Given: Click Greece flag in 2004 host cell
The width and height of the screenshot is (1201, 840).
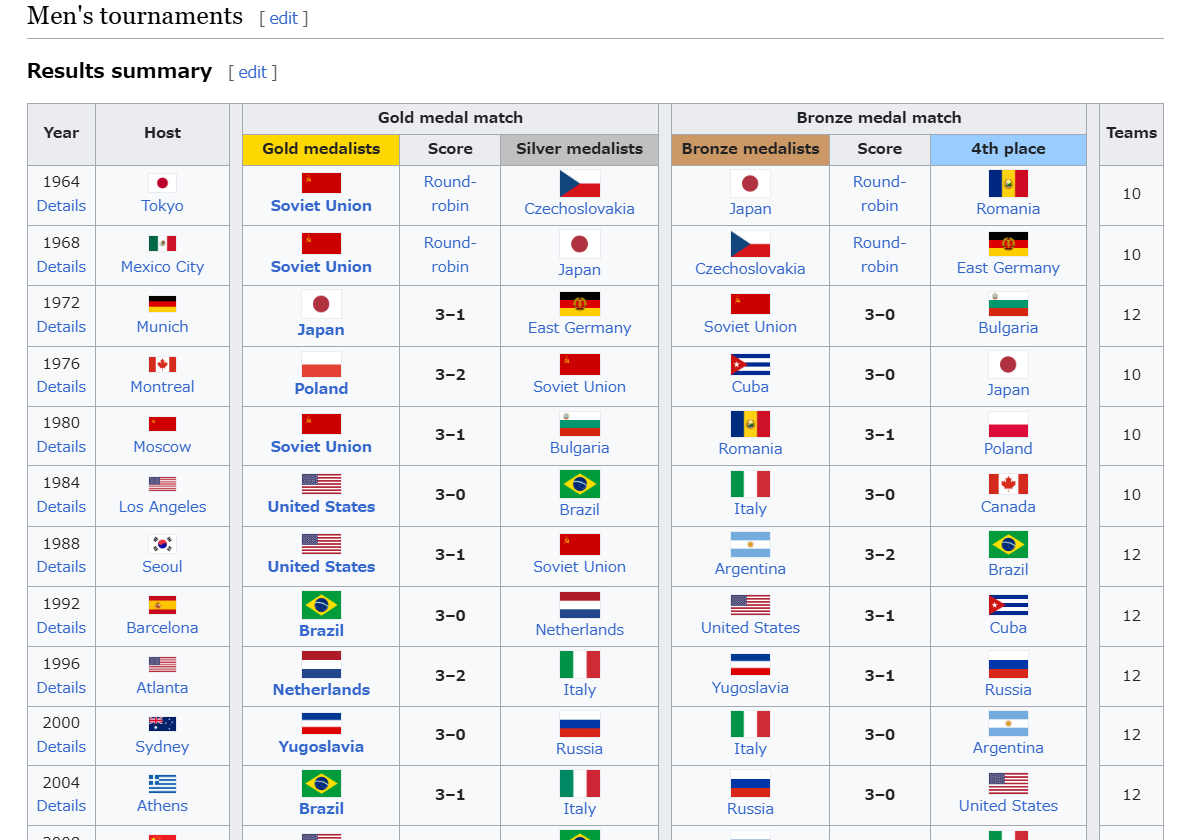Looking at the screenshot, I should (162, 783).
